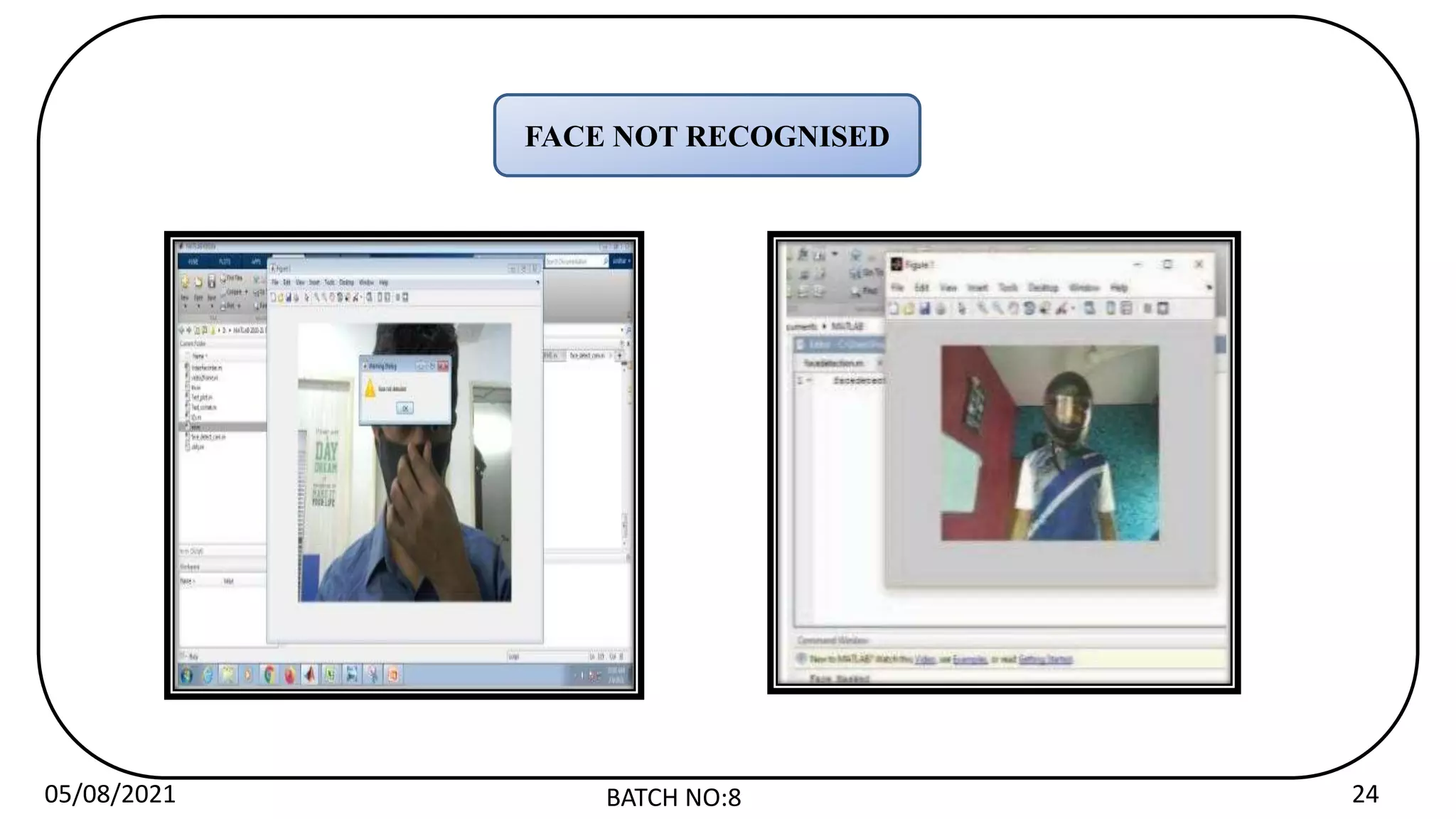Open File menu in left Figure 1 window

275,282
